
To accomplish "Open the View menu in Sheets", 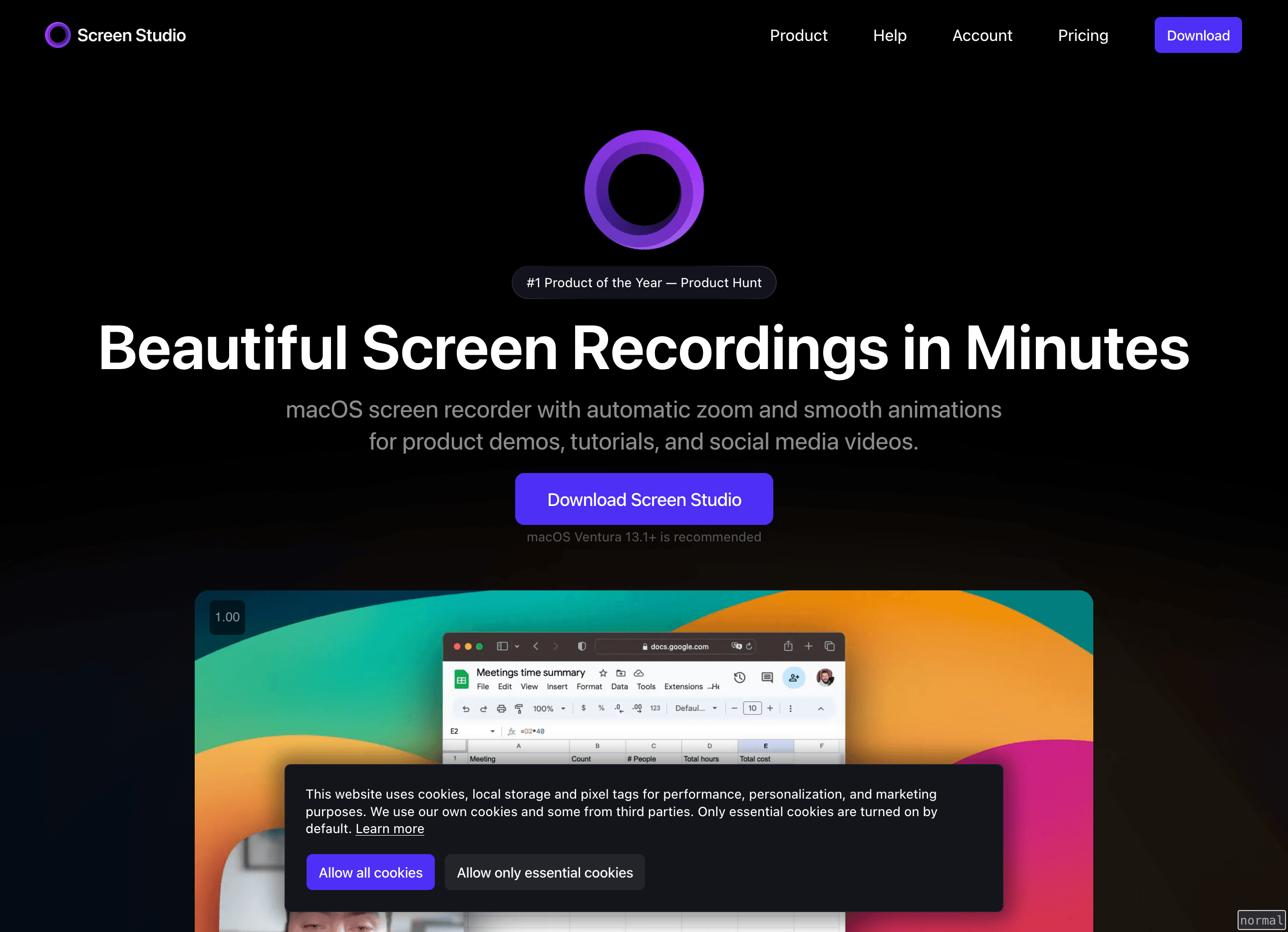I will click(x=529, y=686).
